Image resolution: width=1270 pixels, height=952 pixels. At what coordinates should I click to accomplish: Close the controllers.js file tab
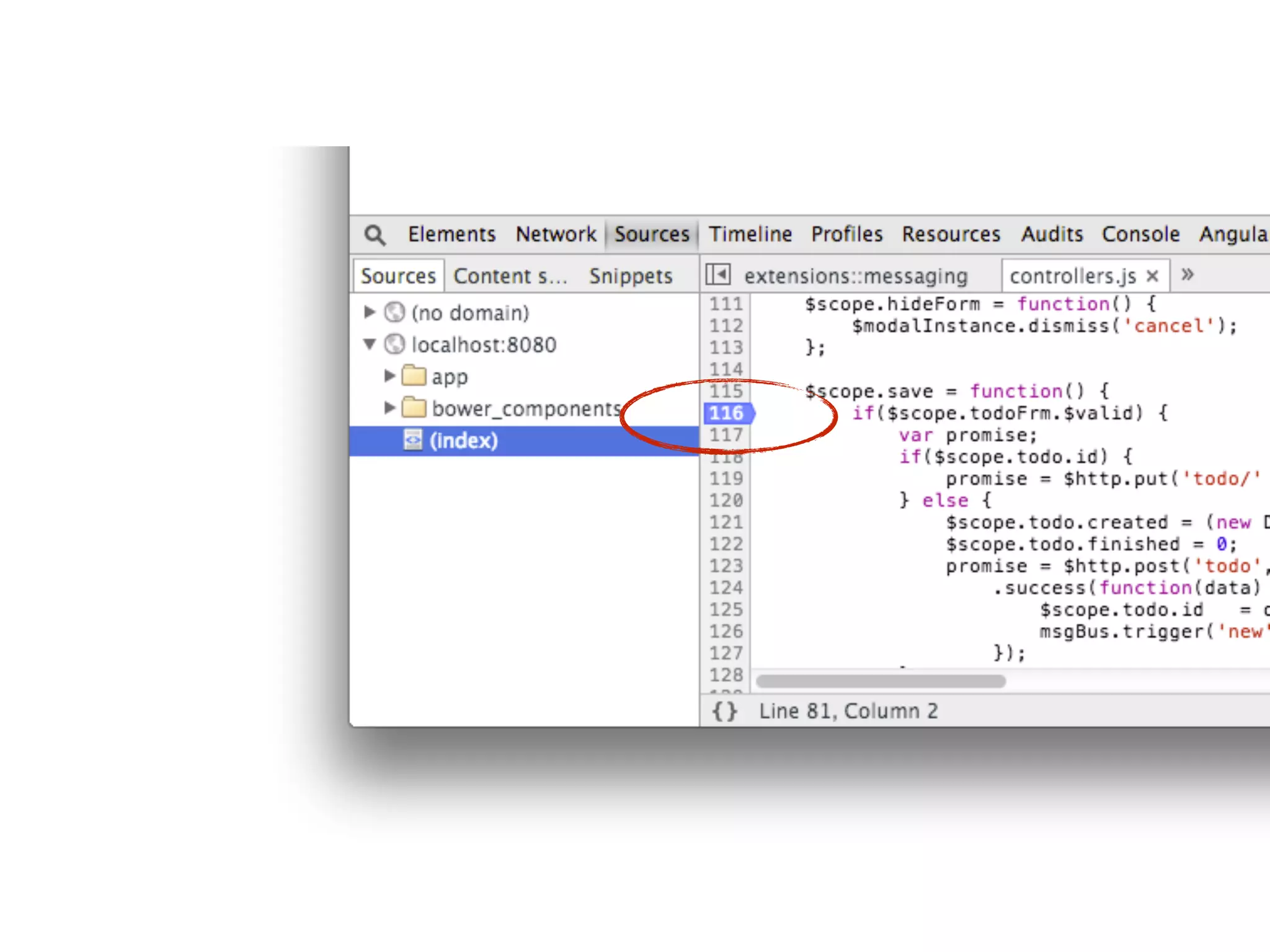tap(1152, 276)
